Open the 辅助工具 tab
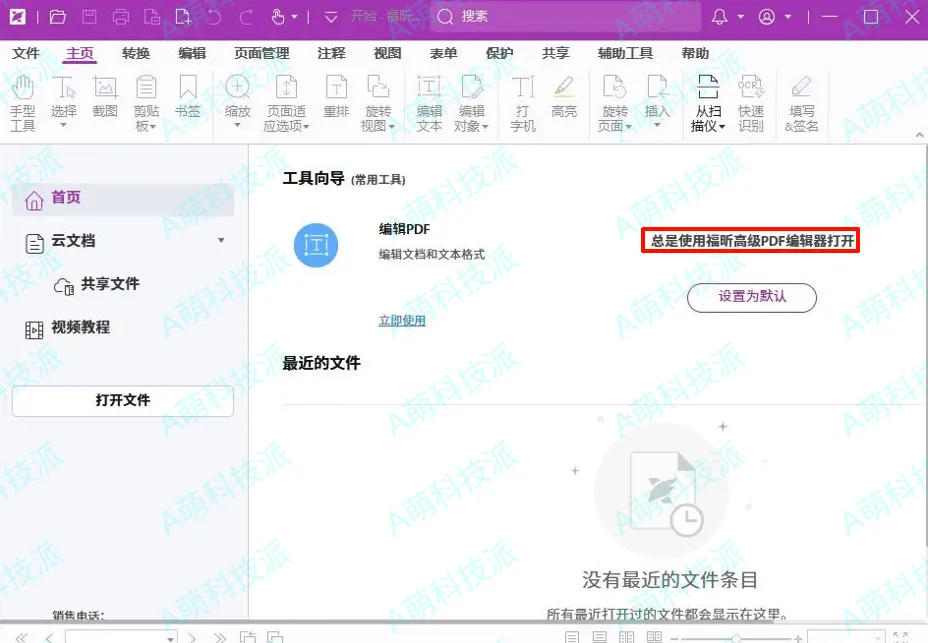928x643 pixels. 626,53
